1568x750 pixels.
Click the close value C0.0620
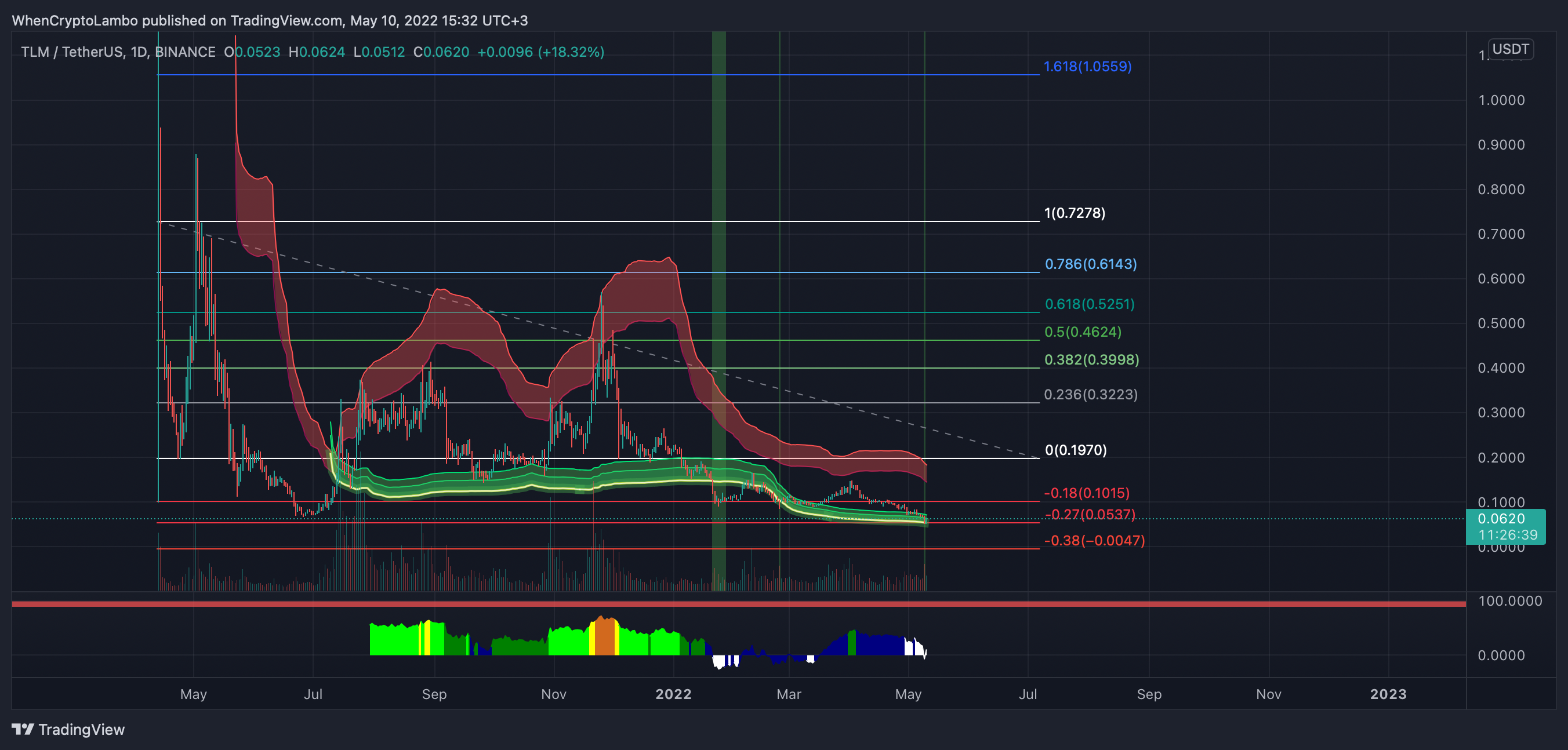pyautogui.click(x=441, y=52)
